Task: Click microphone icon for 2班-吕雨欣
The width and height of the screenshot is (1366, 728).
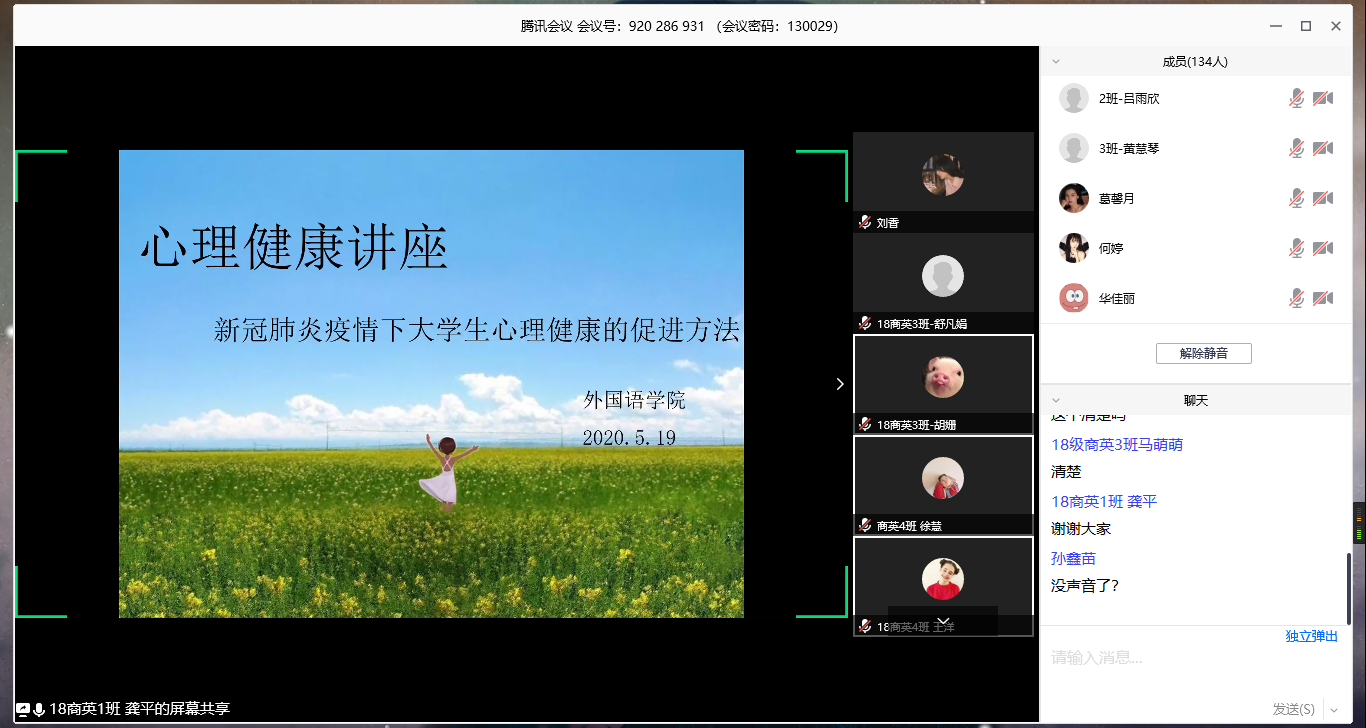Action: tap(1296, 98)
